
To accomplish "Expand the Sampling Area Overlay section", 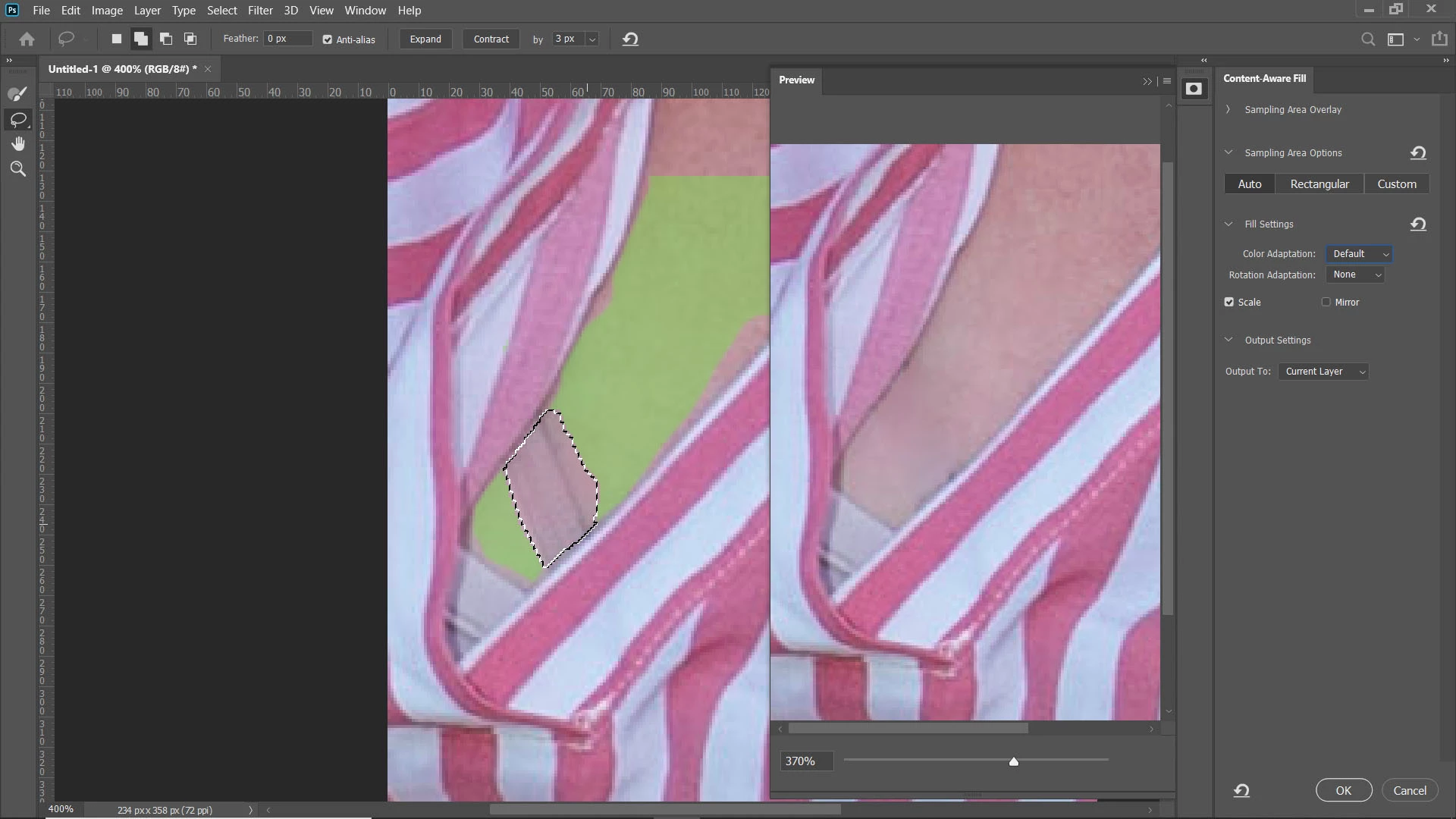I will tap(1228, 110).
